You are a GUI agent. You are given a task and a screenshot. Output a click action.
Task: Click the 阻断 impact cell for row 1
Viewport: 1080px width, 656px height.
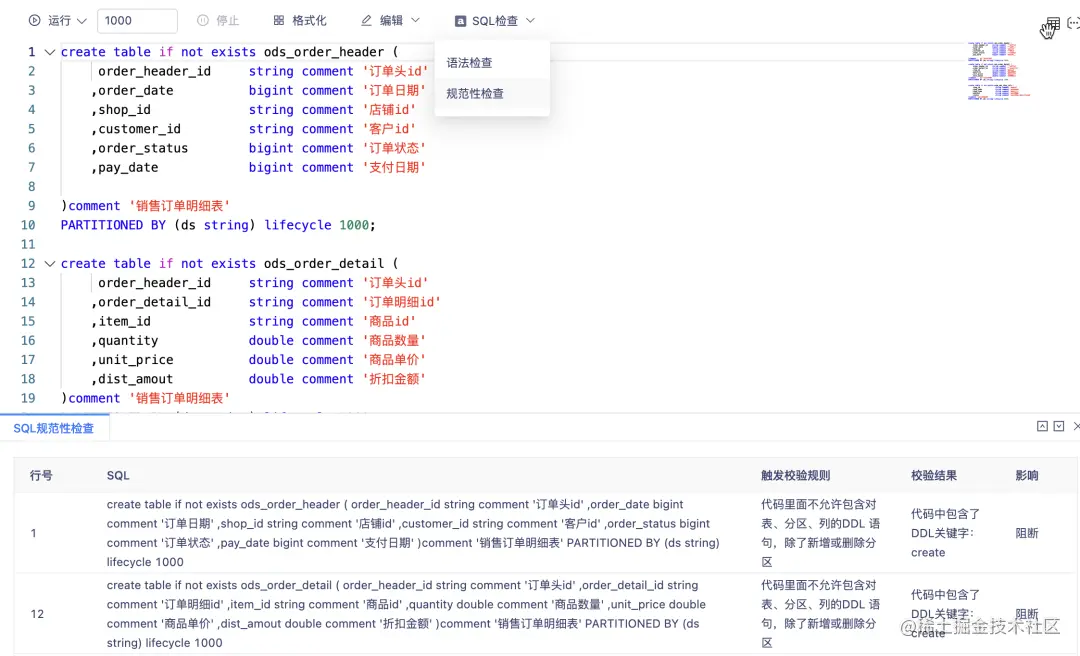tap(1027, 533)
